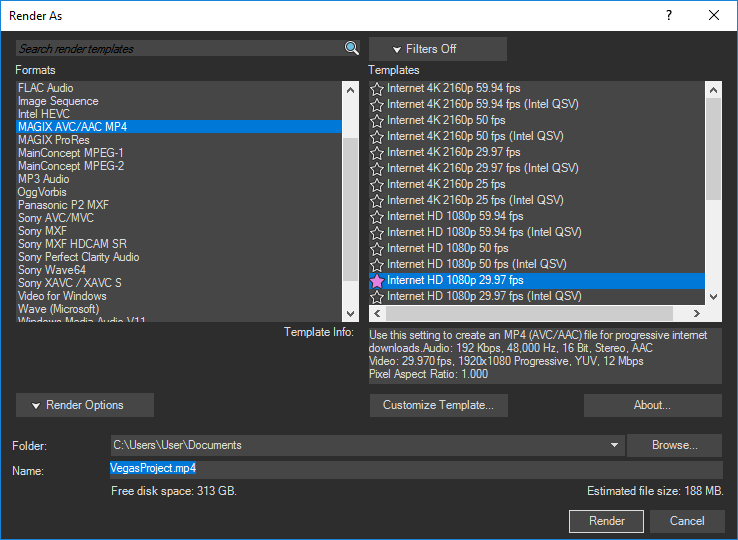The image size is (738, 540).
Task: Favorite Internet HD 1080p 50 fps template
Action: pyautogui.click(x=377, y=249)
